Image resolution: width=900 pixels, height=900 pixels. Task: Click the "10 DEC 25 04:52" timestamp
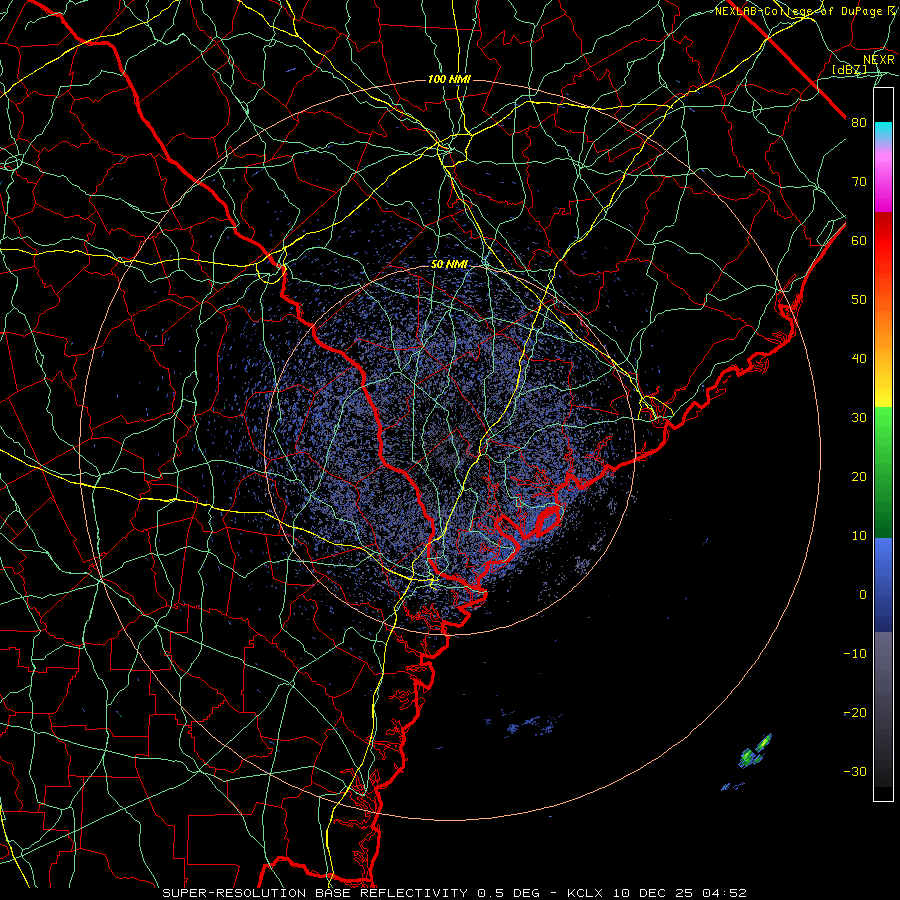click(680, 893)
